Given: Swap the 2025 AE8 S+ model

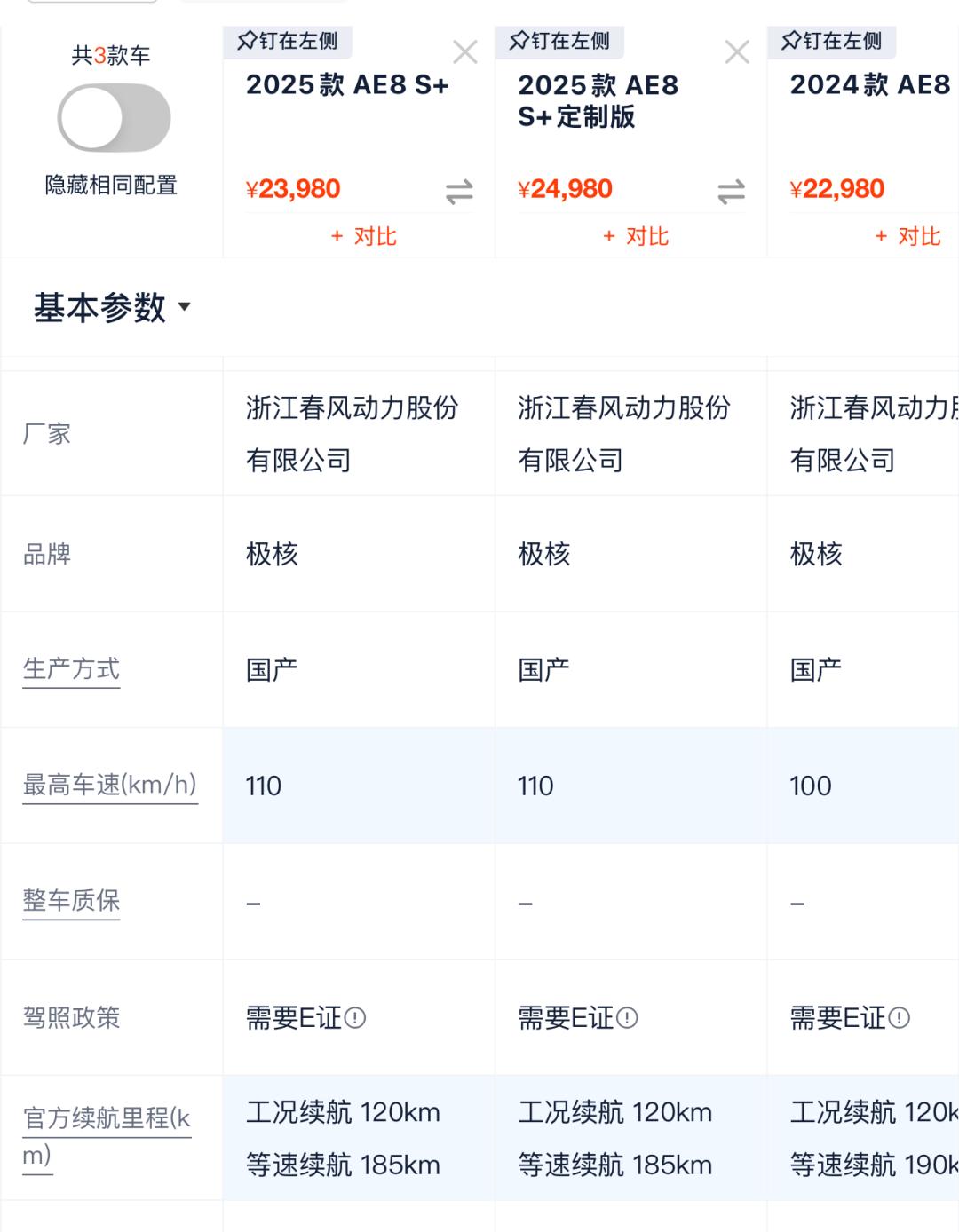Looking at the screenshot, I should pyautogui.click(x=459, y=192).
